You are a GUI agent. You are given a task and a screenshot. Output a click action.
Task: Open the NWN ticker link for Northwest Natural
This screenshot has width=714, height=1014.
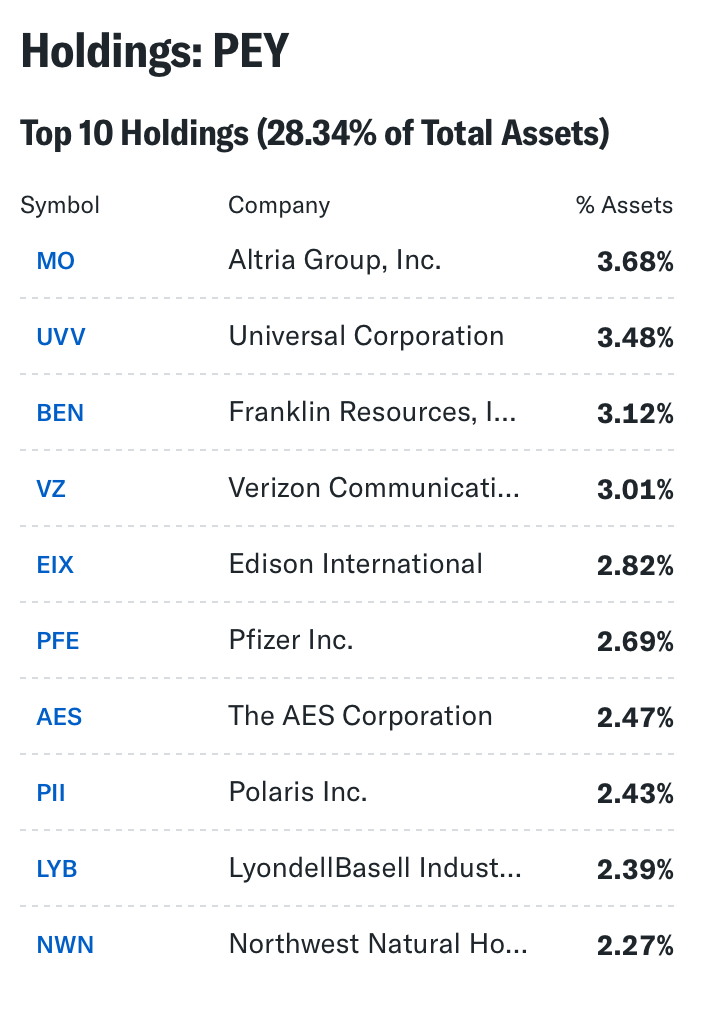65,945
